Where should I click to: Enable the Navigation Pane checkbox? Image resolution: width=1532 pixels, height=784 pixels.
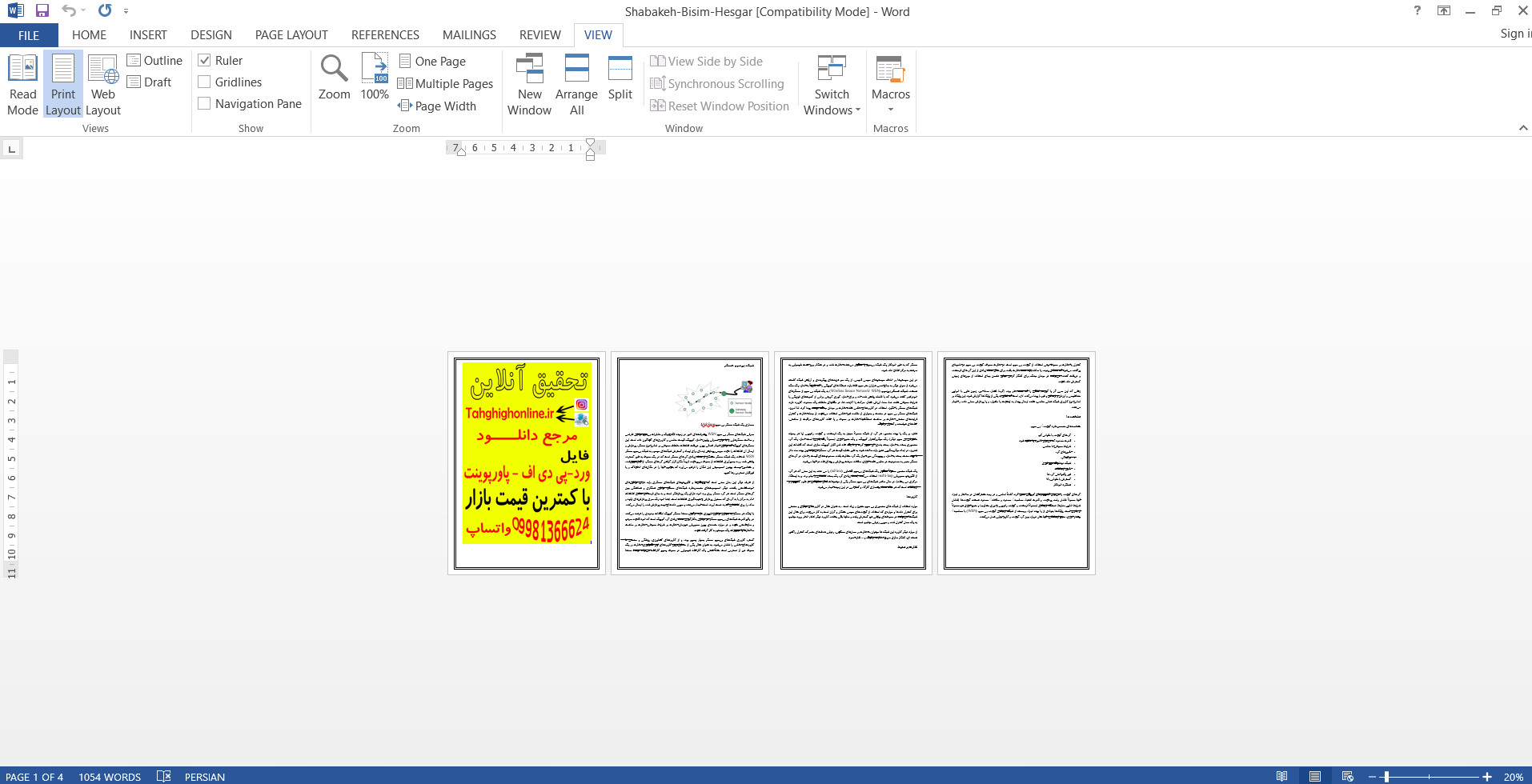click(204, 103)
